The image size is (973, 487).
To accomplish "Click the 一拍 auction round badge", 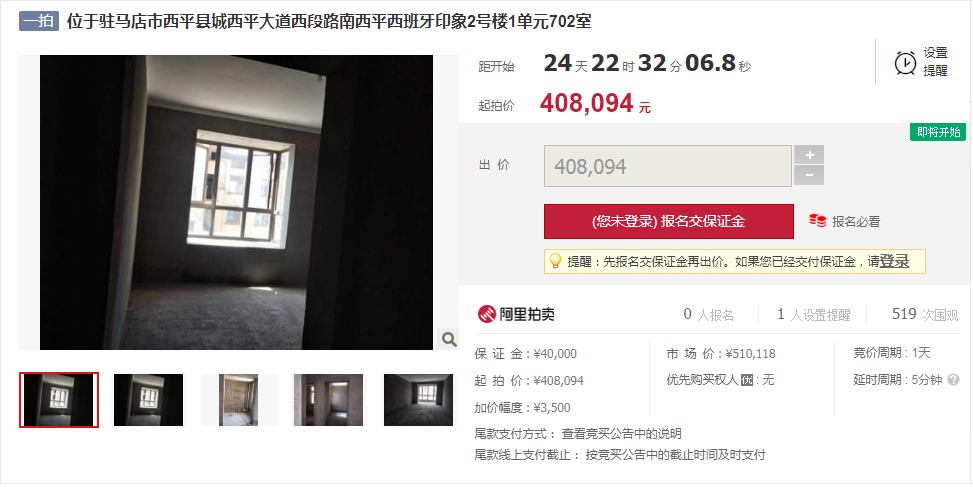I will tap(38, 21).
